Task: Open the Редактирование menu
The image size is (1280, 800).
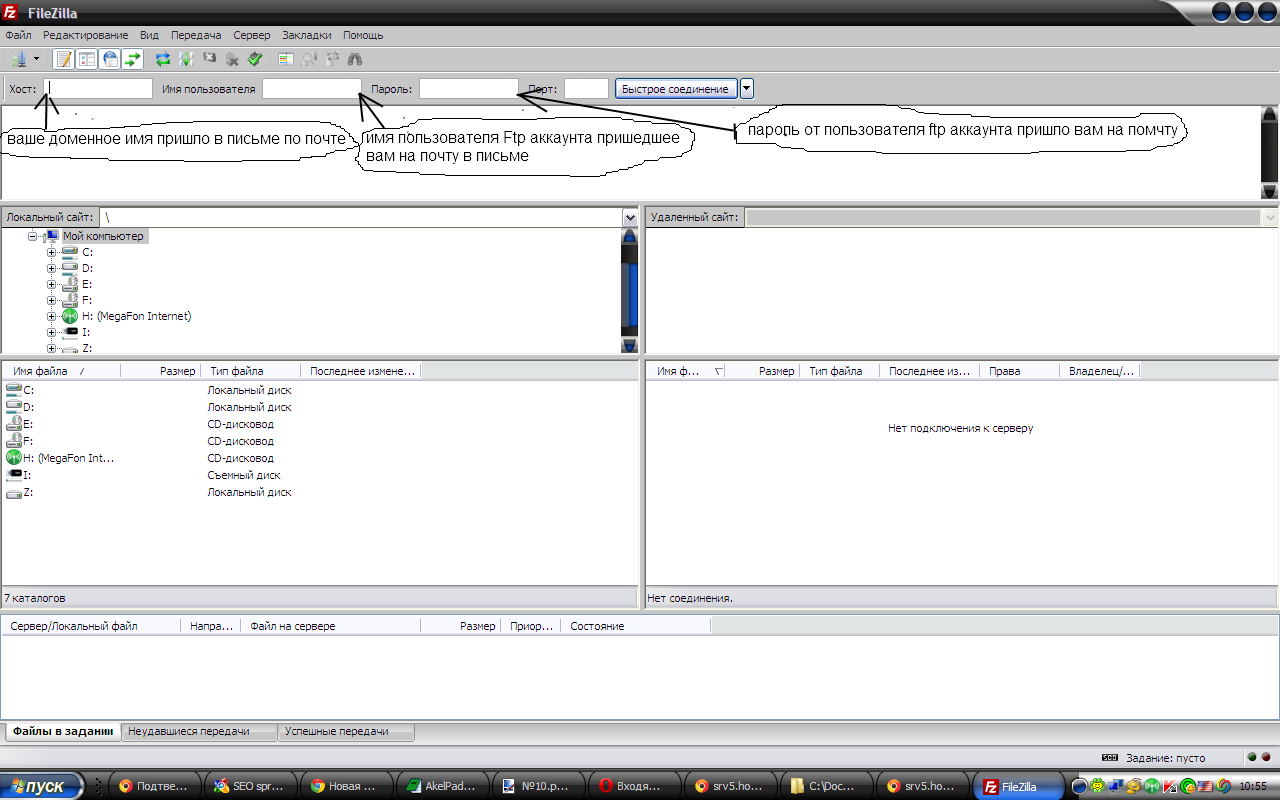Action: (85, 35)
